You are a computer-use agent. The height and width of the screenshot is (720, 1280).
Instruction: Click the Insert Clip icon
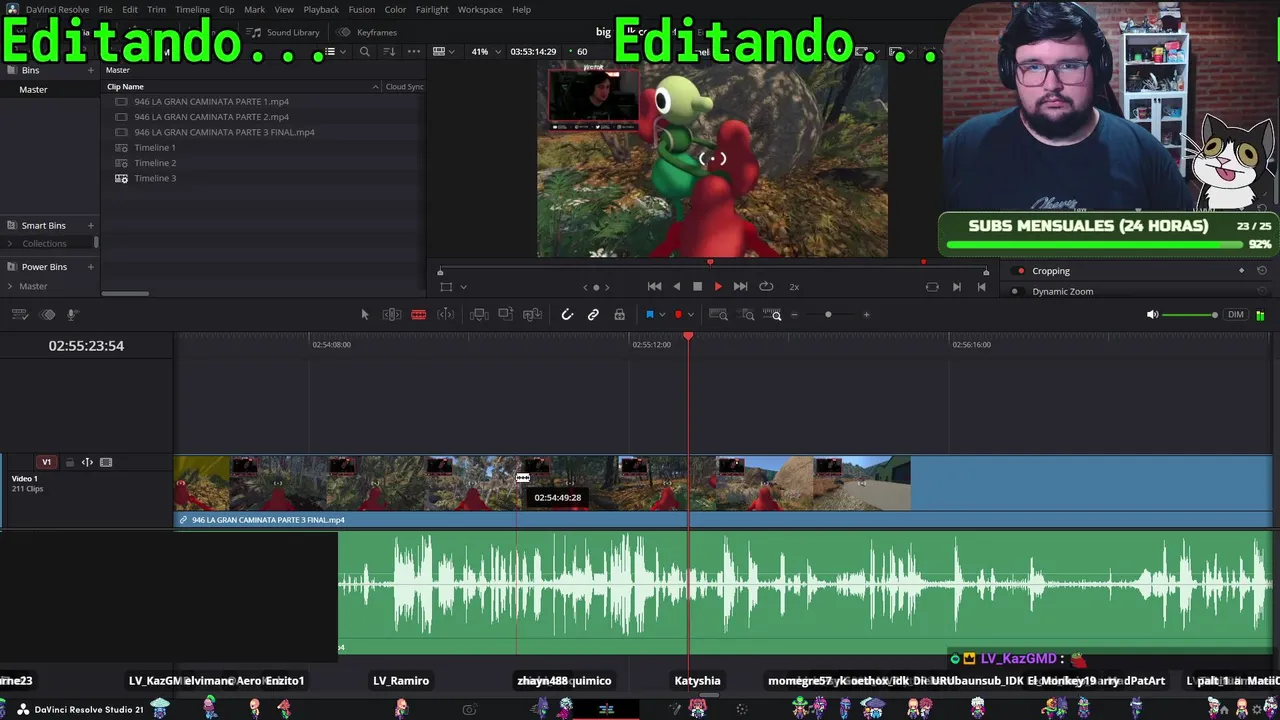pos(479,315)
